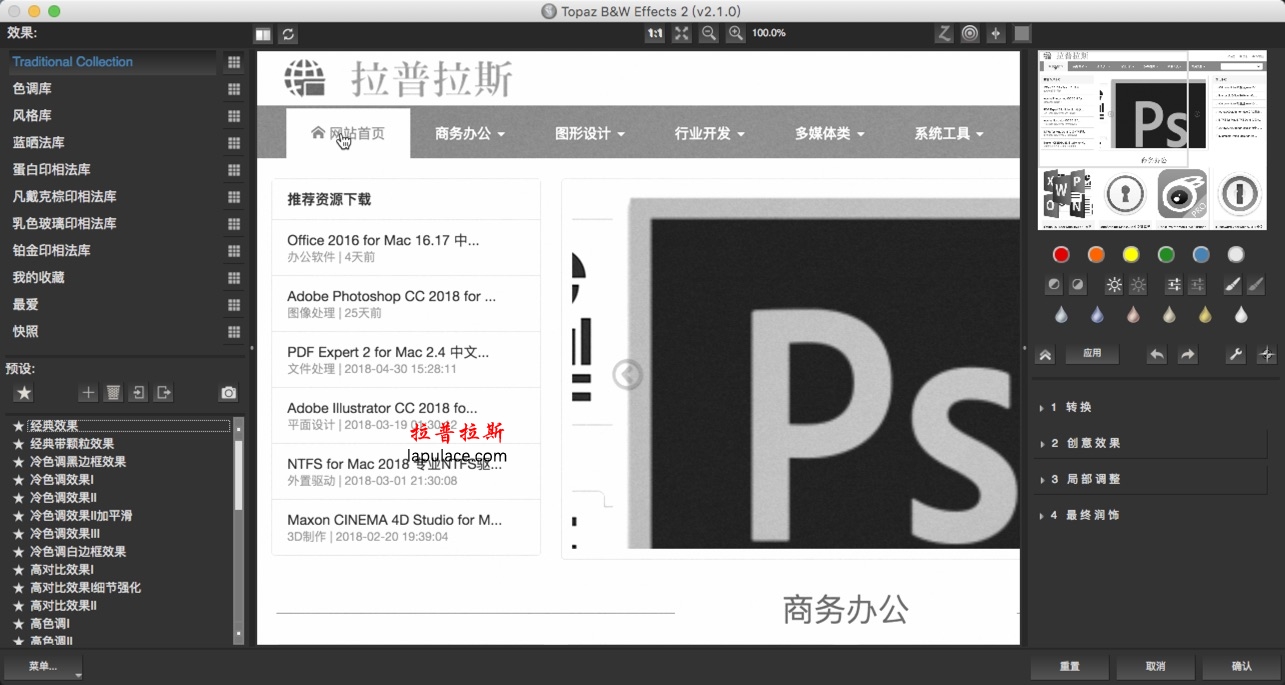This screenshot has width=1285, height=685.
Task: Open the 商务办公 dropdown menu
Action: coord(468,131)
